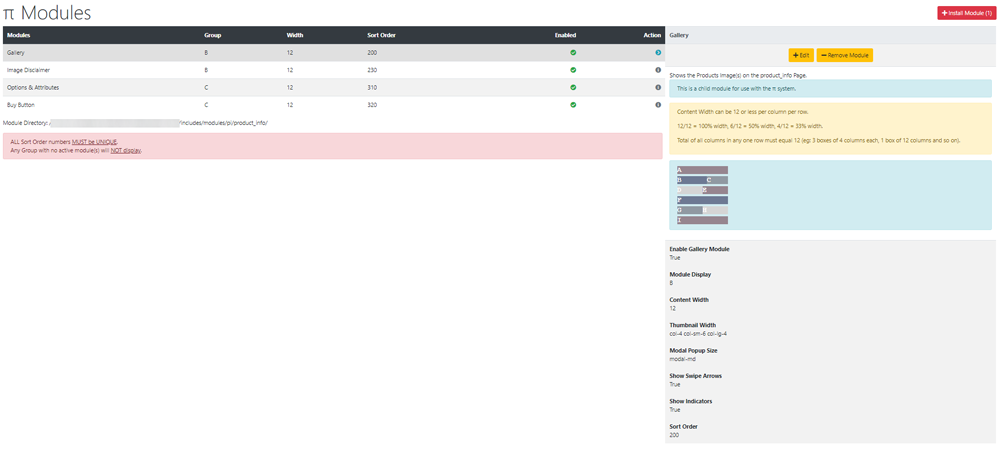Select the Buy Button module name
The width and height of the screenshot is (1000, 450).
point(20,105)
